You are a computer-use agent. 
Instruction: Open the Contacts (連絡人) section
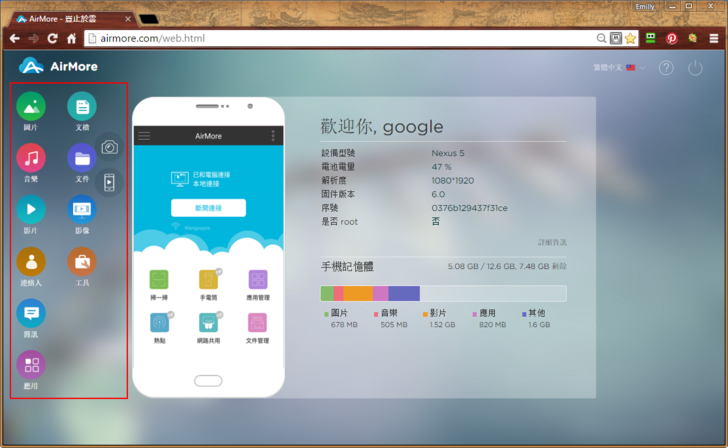point(31,261)
